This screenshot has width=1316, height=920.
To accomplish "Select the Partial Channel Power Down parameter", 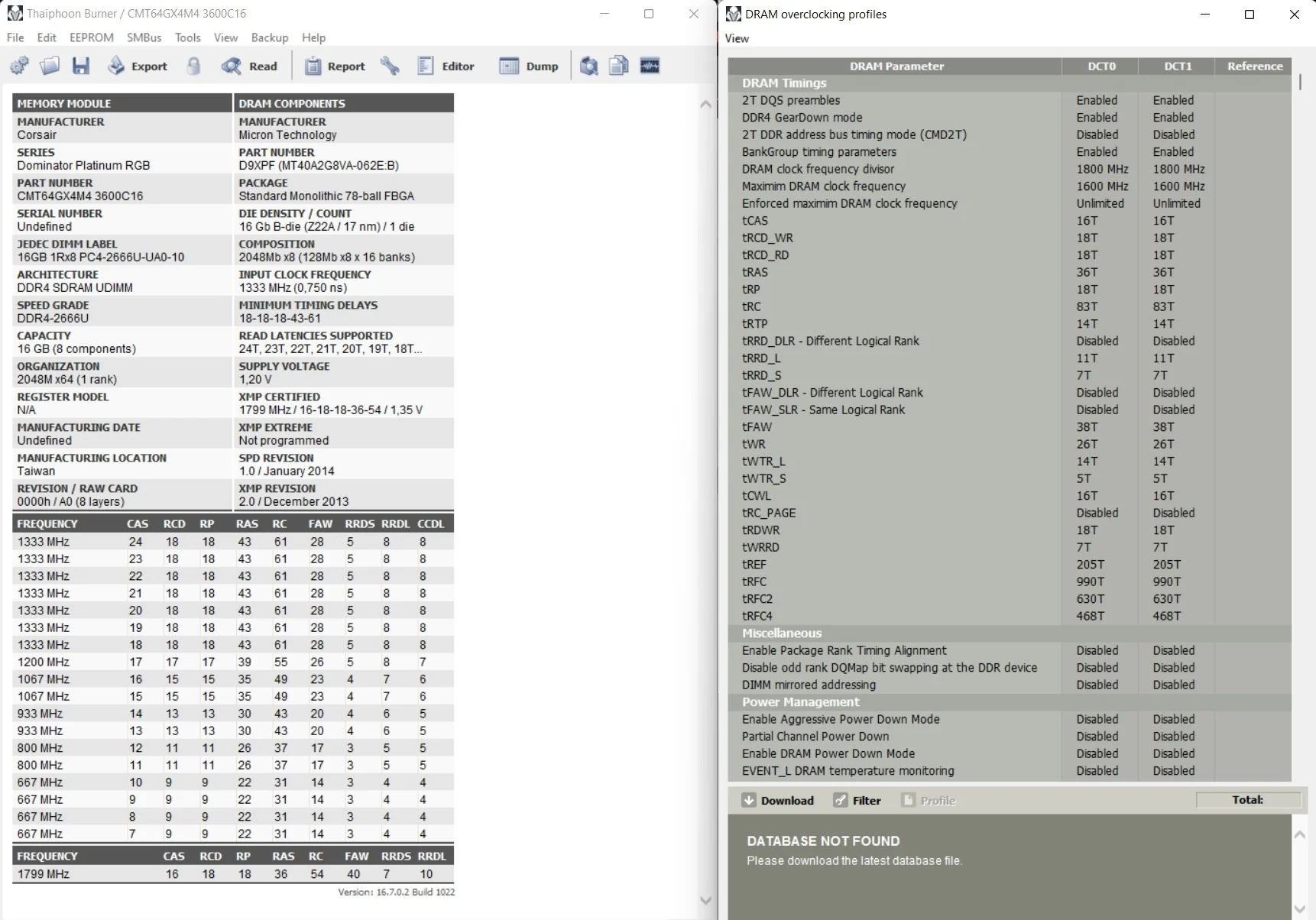I will pyautogui.click(x=815, y=737).
